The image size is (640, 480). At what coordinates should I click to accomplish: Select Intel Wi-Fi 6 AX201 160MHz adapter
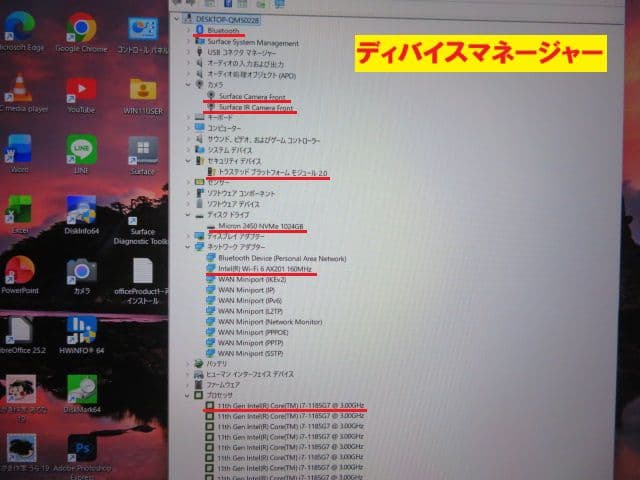click(x=264, y=269)
